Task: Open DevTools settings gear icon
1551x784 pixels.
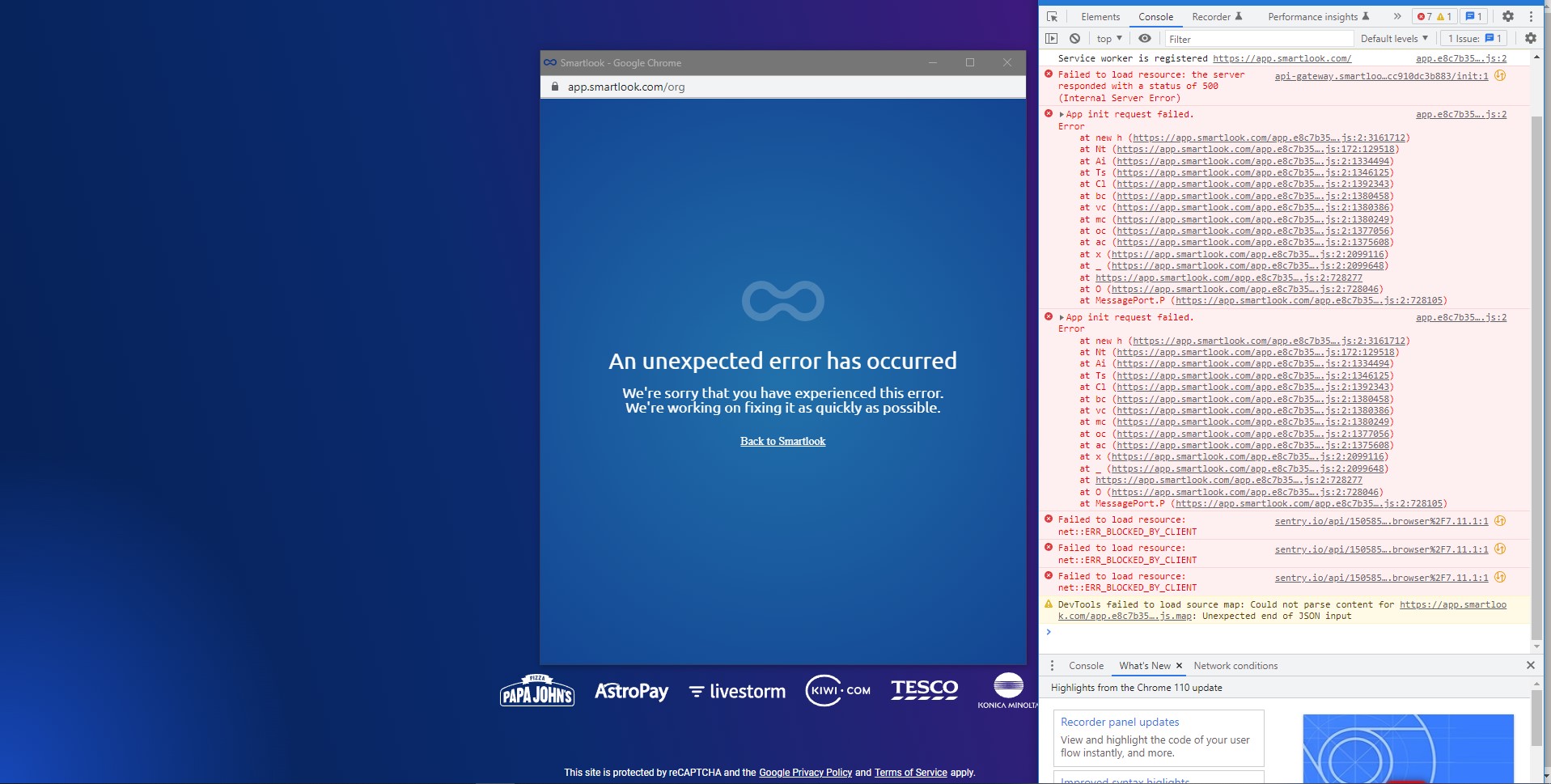Action: coord(1508,16)
